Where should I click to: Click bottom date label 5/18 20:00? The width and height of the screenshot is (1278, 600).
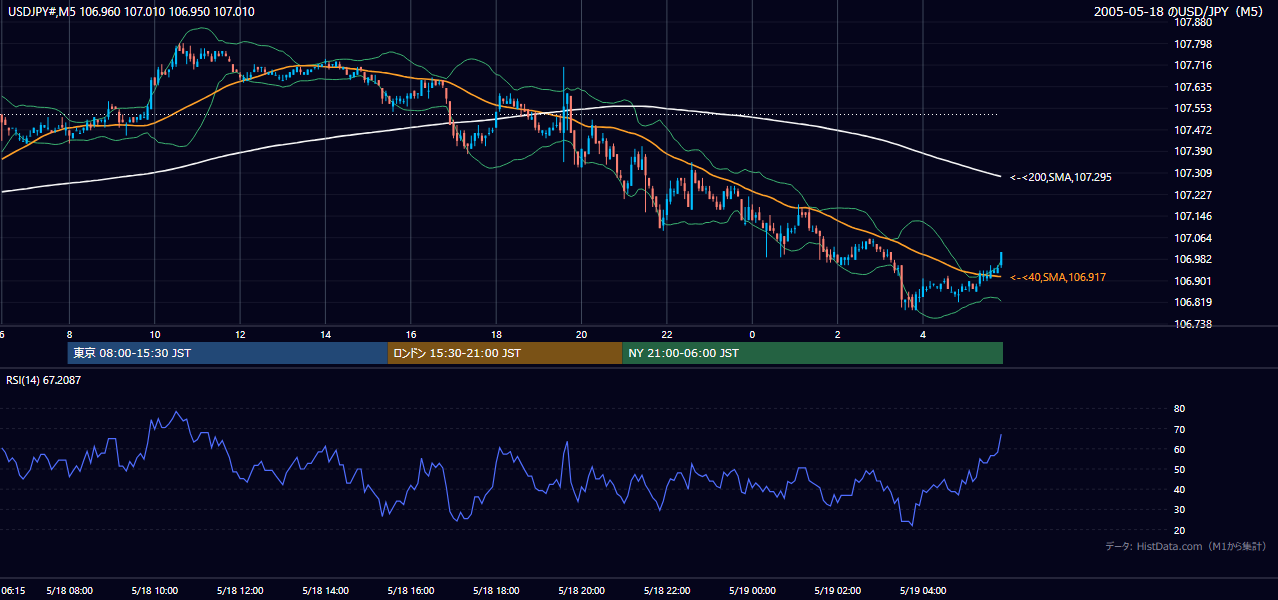tap(581, 590)
